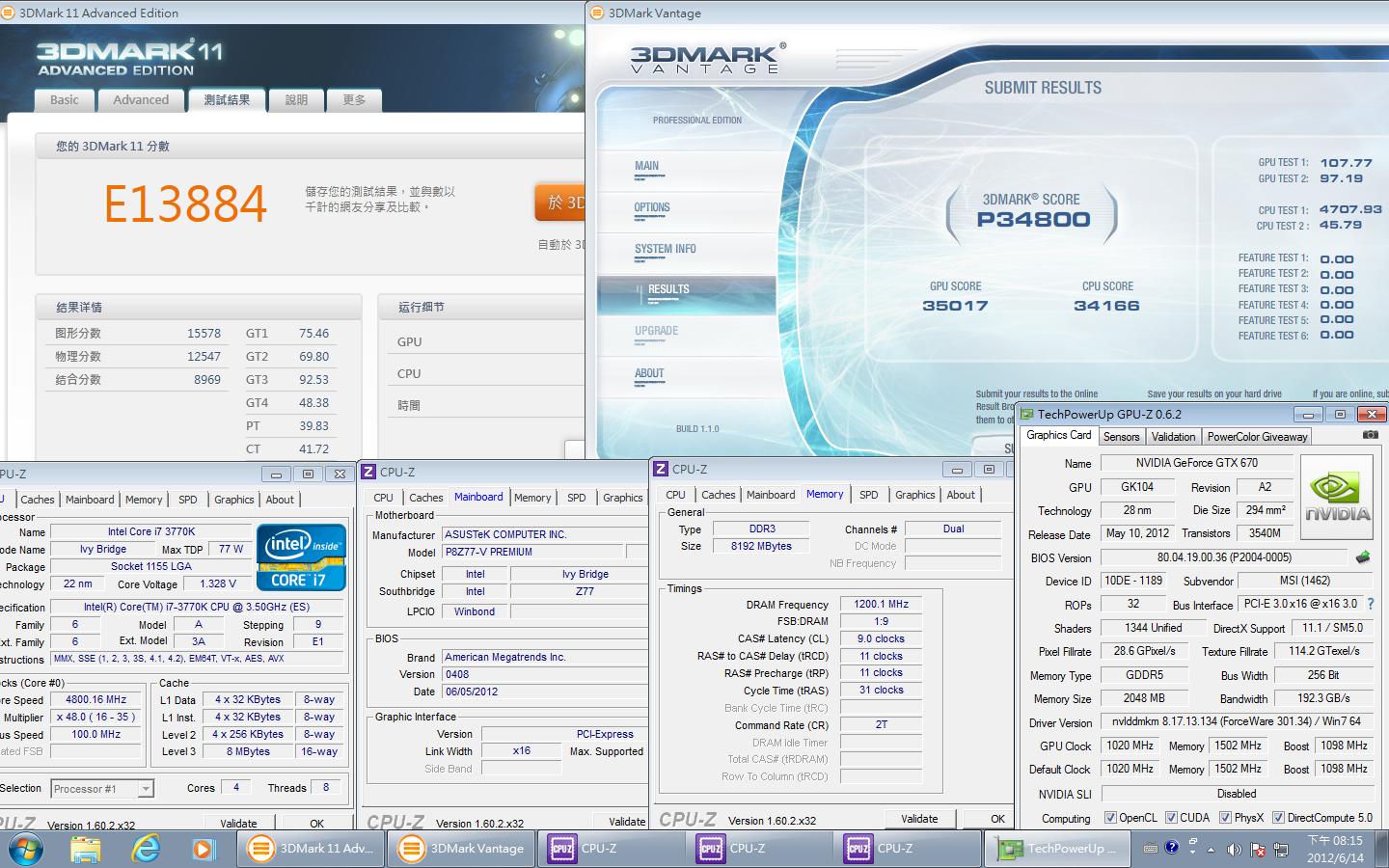Open About tab in CPU-Z Memory window
Image resolution: width=1389 pixels, height=868 pixels.
(961, 495)
